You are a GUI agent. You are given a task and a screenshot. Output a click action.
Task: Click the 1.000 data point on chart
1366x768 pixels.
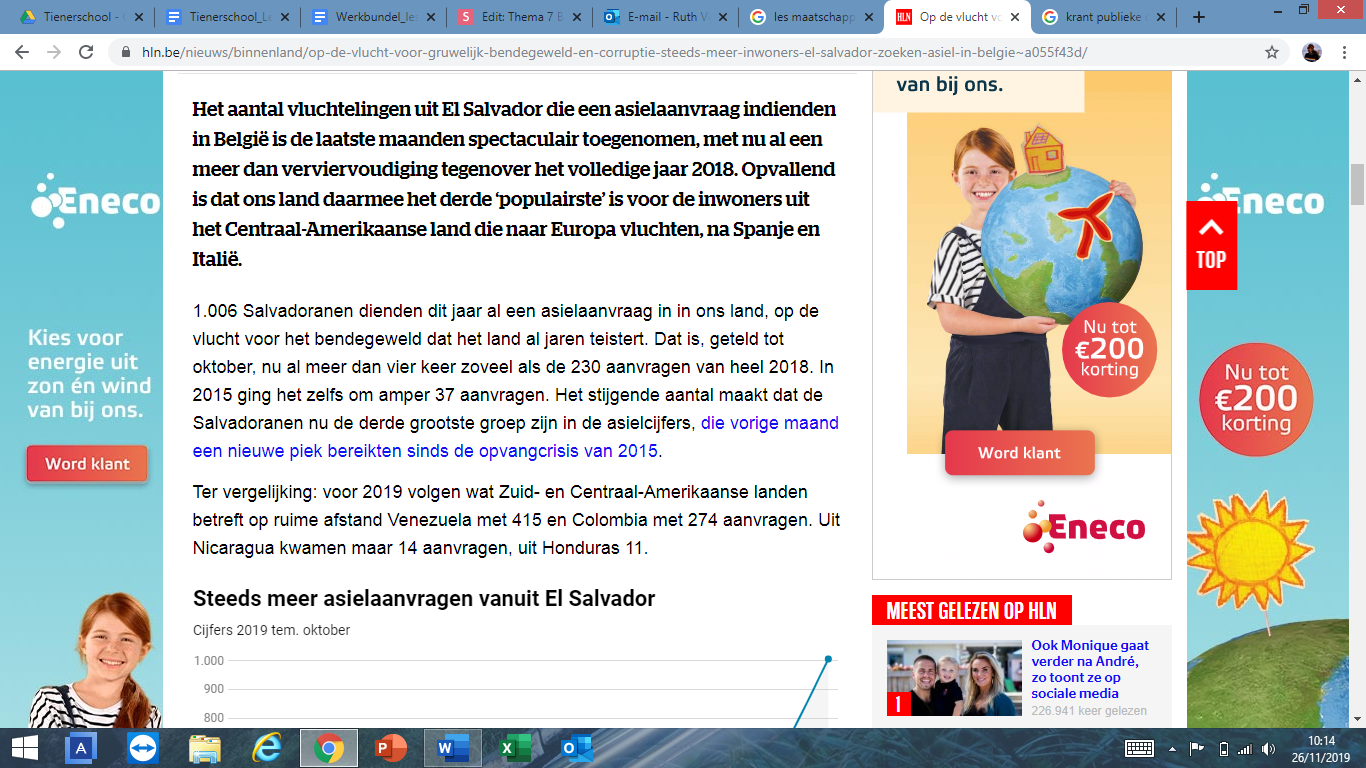point(828,659)
